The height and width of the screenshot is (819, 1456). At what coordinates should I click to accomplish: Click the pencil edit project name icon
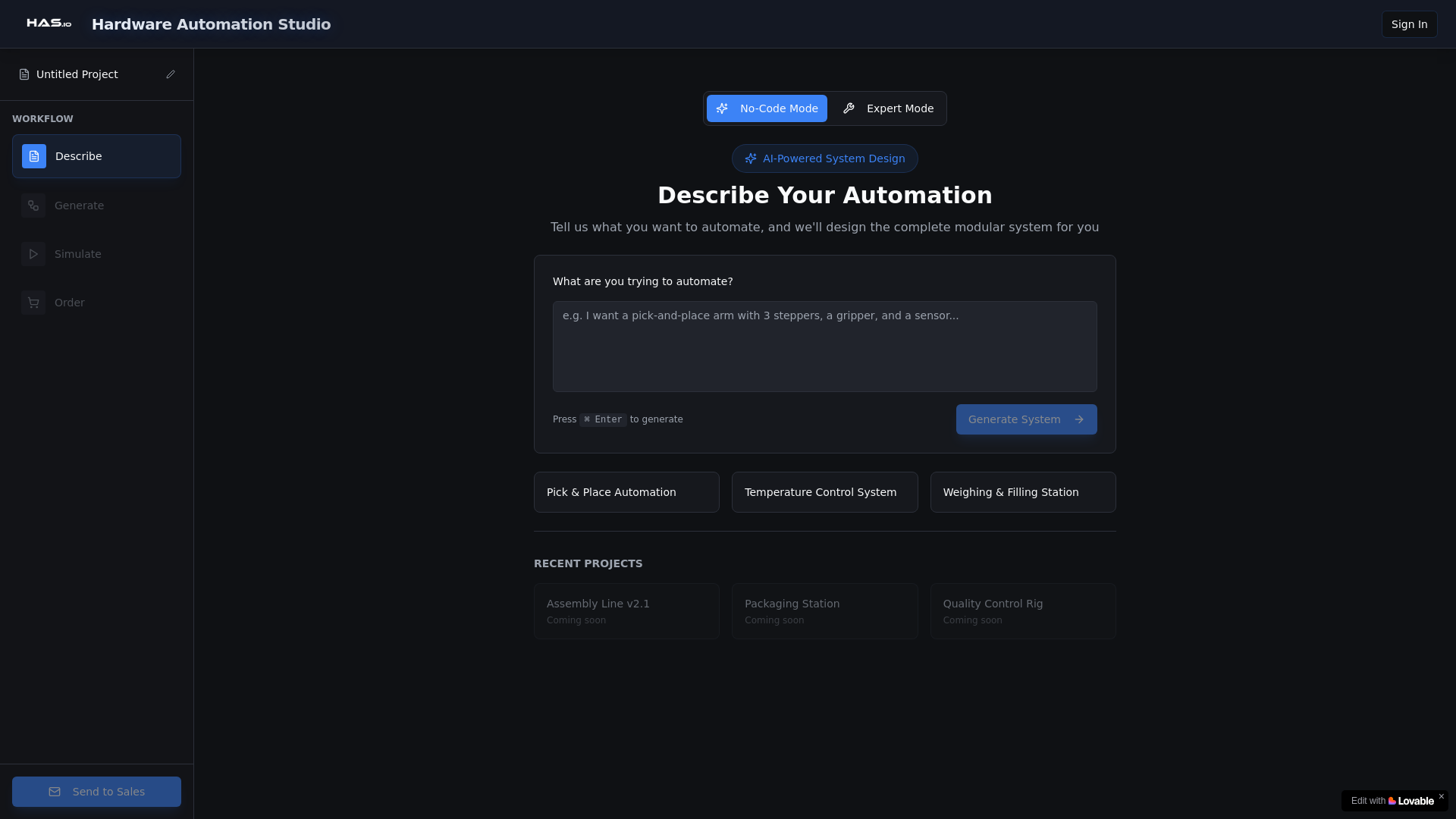tap(171, 74)
